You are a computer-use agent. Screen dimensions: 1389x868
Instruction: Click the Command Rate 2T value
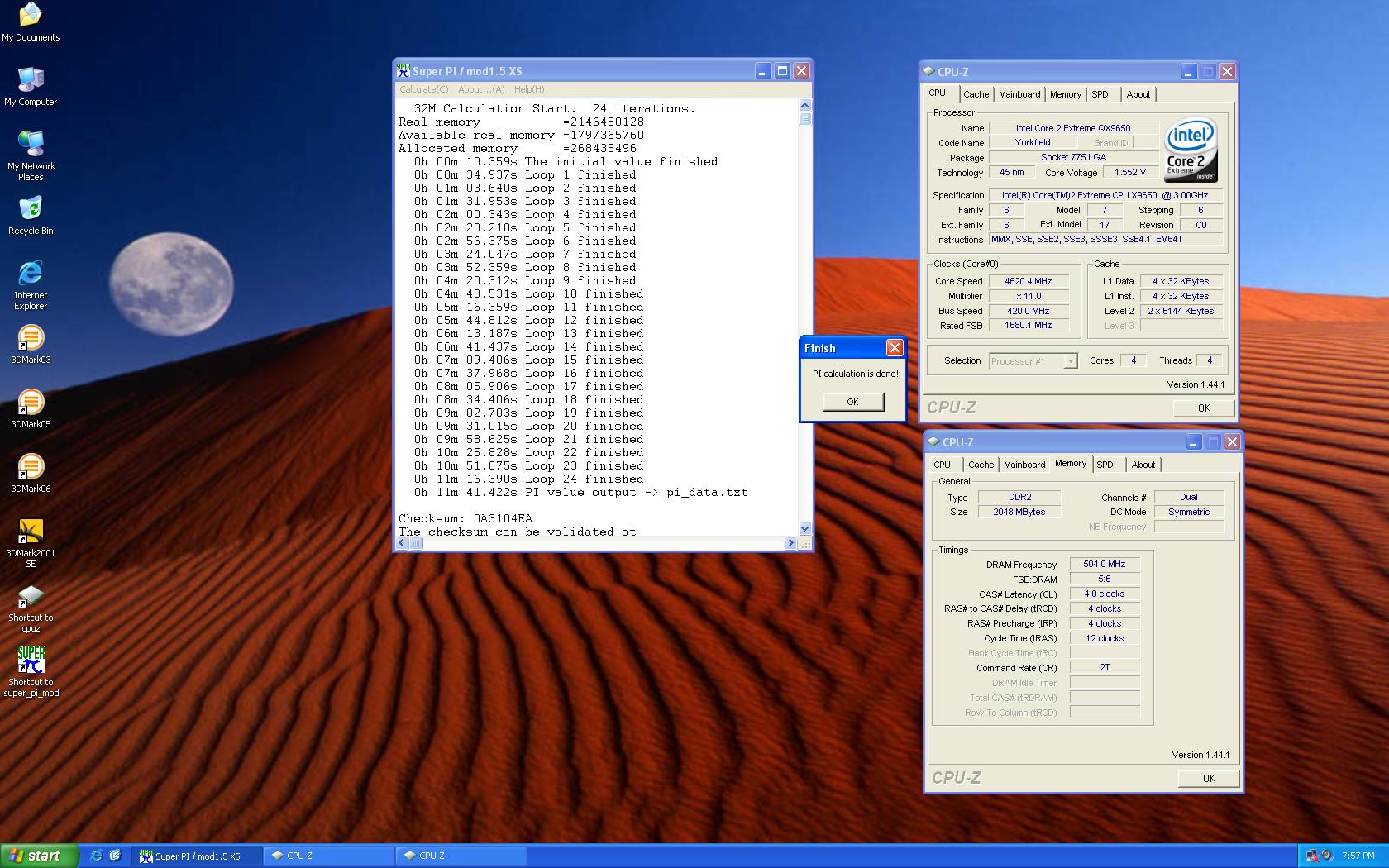tap(1105, 667)
